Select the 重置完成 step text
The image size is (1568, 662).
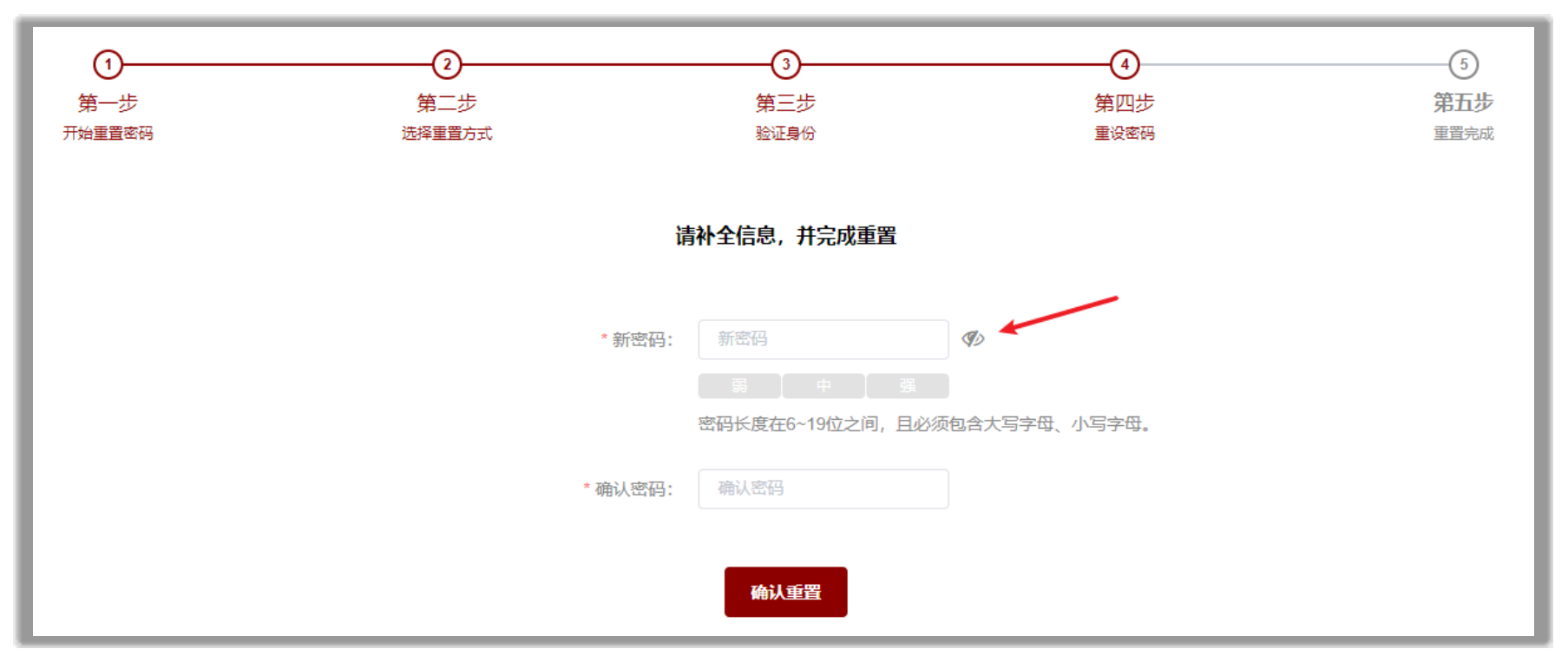coord(1464,133)
